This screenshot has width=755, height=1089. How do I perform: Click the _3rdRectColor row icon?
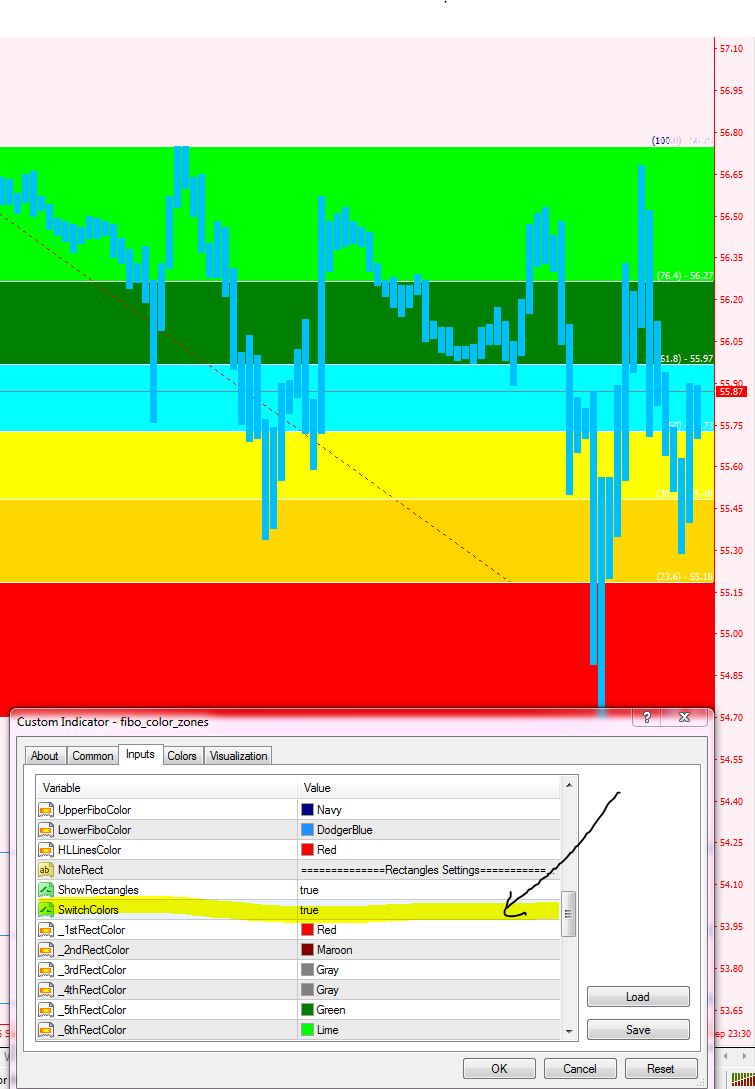pos(46,970)
